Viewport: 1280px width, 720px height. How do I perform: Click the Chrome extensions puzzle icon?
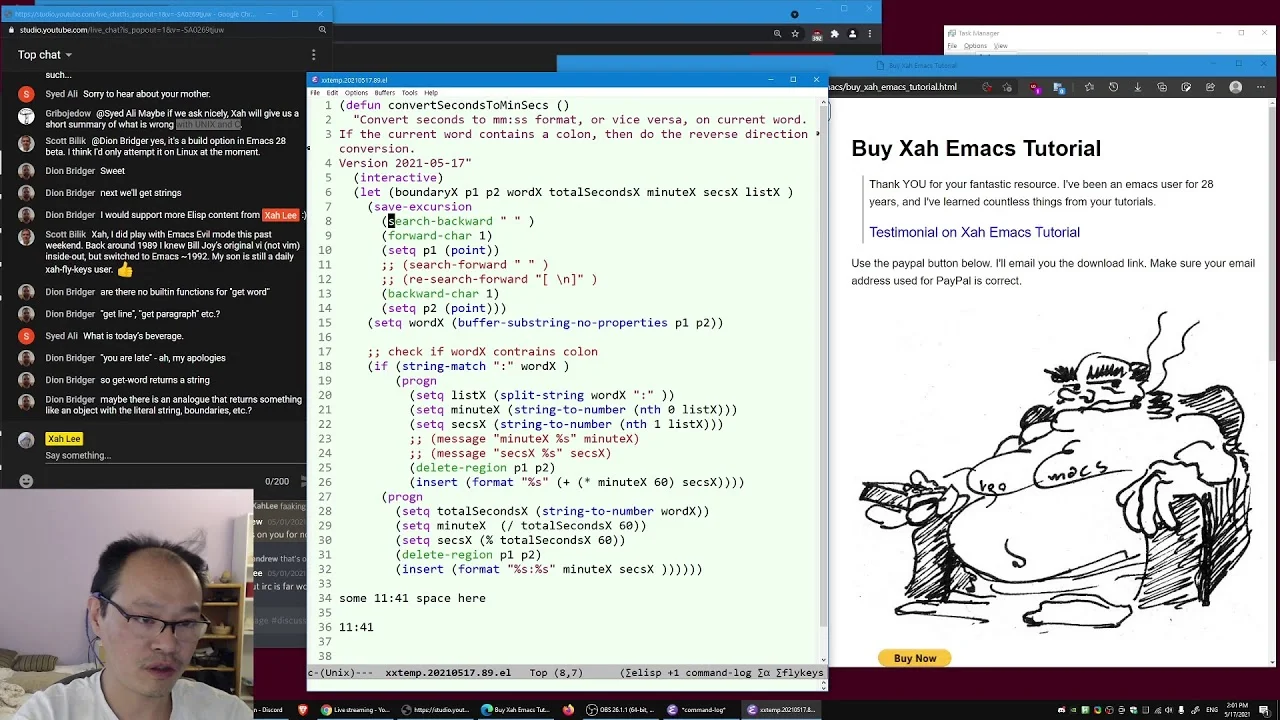pyautogui.click(x=834, y=34)
